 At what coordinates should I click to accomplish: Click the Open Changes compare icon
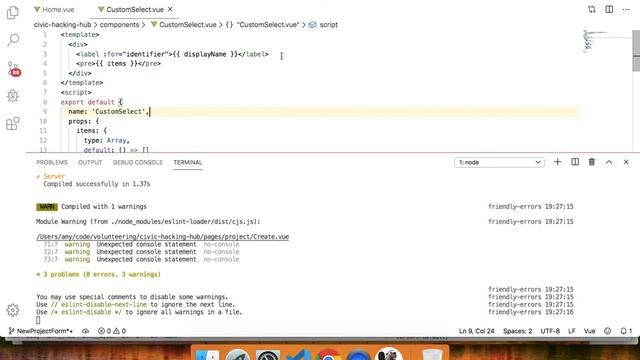point(591,9)
